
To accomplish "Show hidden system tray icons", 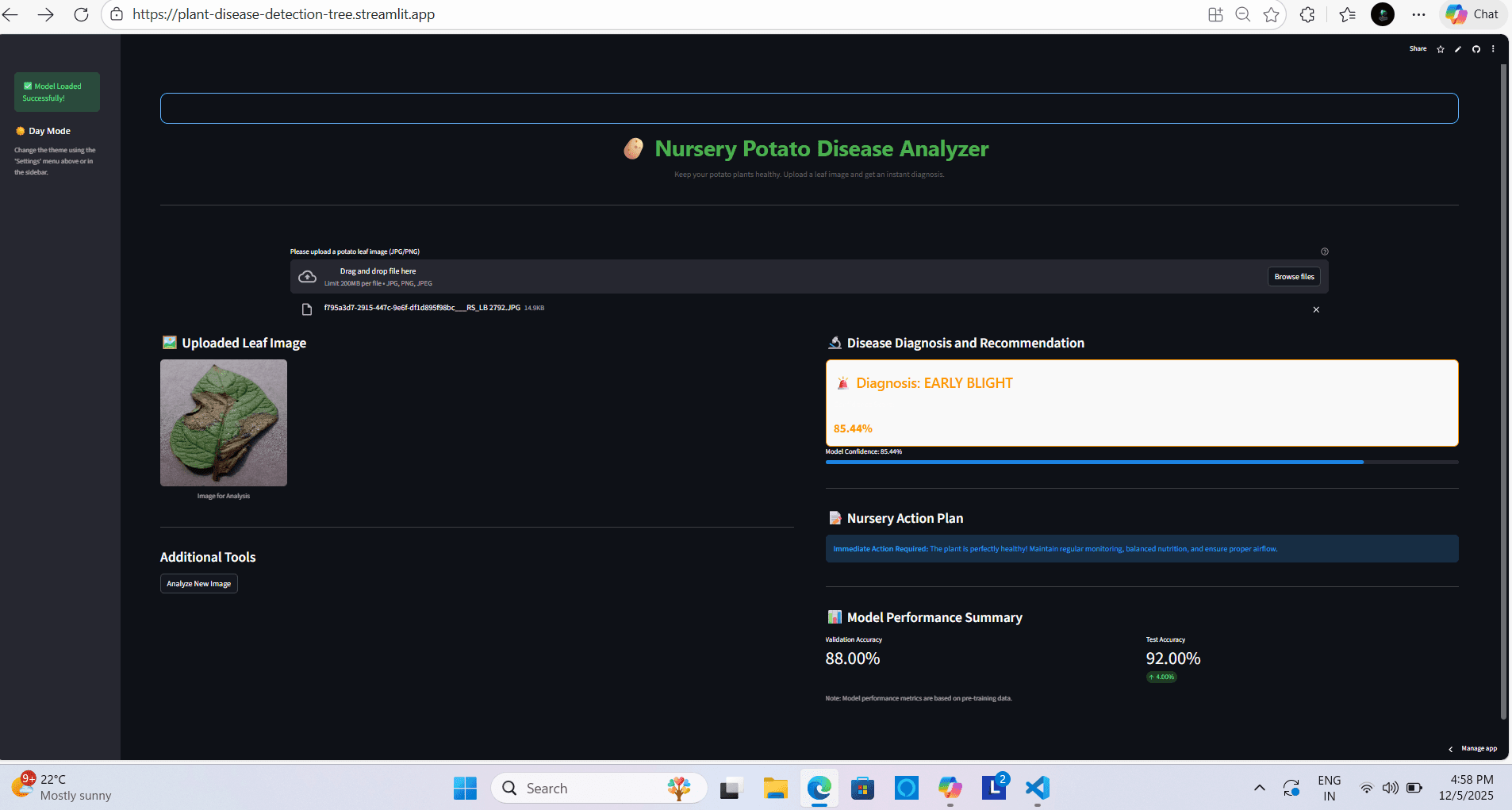I will [x=1259, y=788].
